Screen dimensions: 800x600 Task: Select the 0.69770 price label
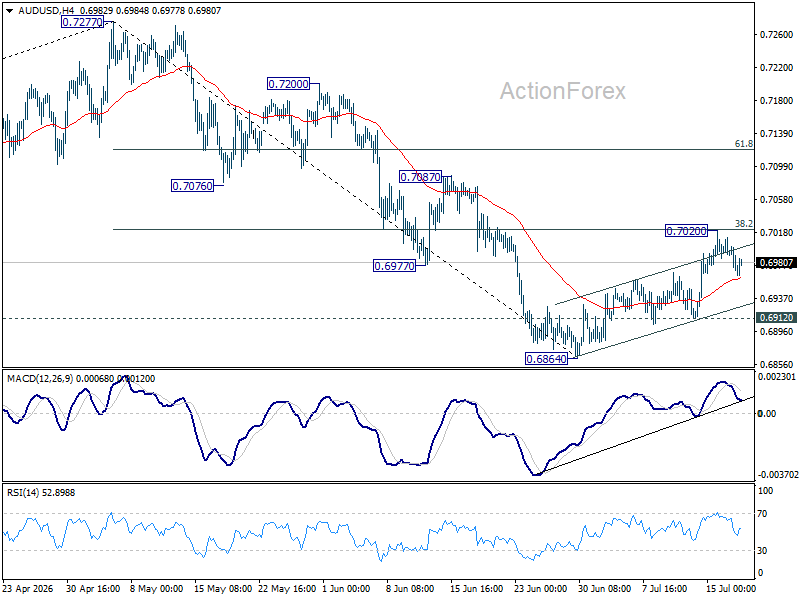[x=394, y=266]
